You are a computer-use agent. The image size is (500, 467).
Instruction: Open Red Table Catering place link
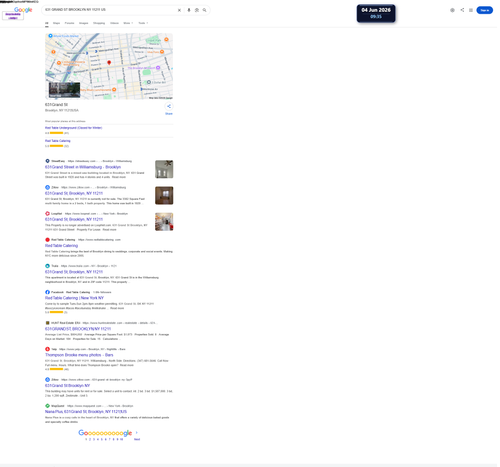[x=58, y=141]
